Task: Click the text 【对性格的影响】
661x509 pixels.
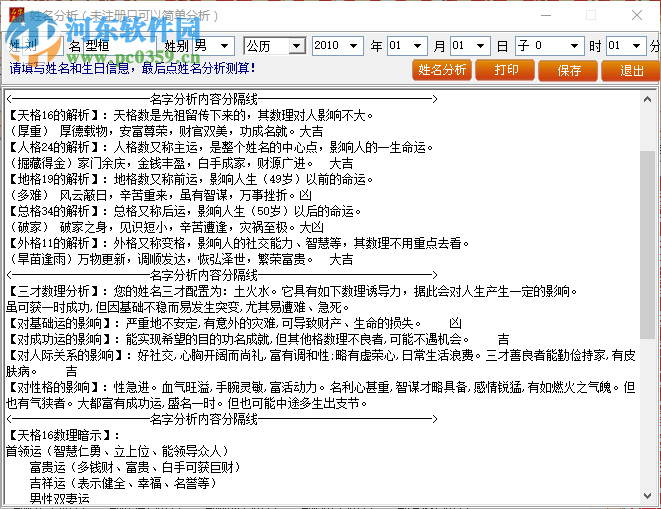Action: click(53, 387)
